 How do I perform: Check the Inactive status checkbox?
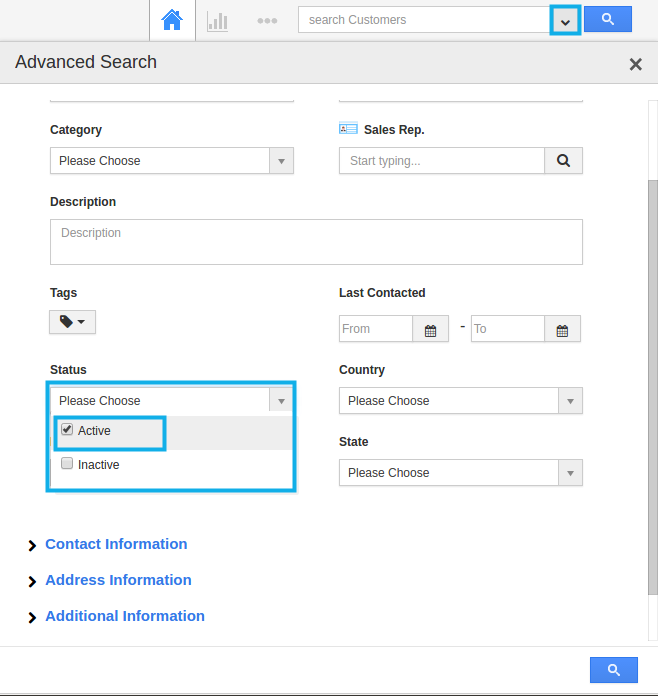(x=67, y=464)
